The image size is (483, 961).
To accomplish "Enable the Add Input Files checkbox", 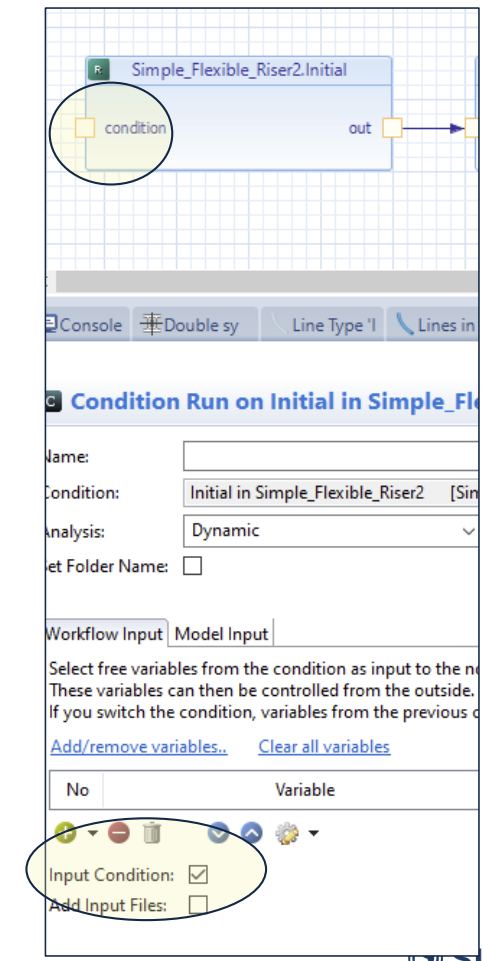I will click(198, 905).
